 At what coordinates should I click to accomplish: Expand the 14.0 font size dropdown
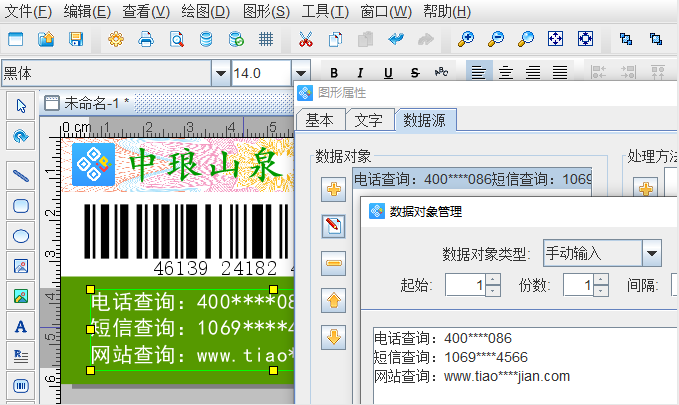pyautogui.click(x=301, y=73)
